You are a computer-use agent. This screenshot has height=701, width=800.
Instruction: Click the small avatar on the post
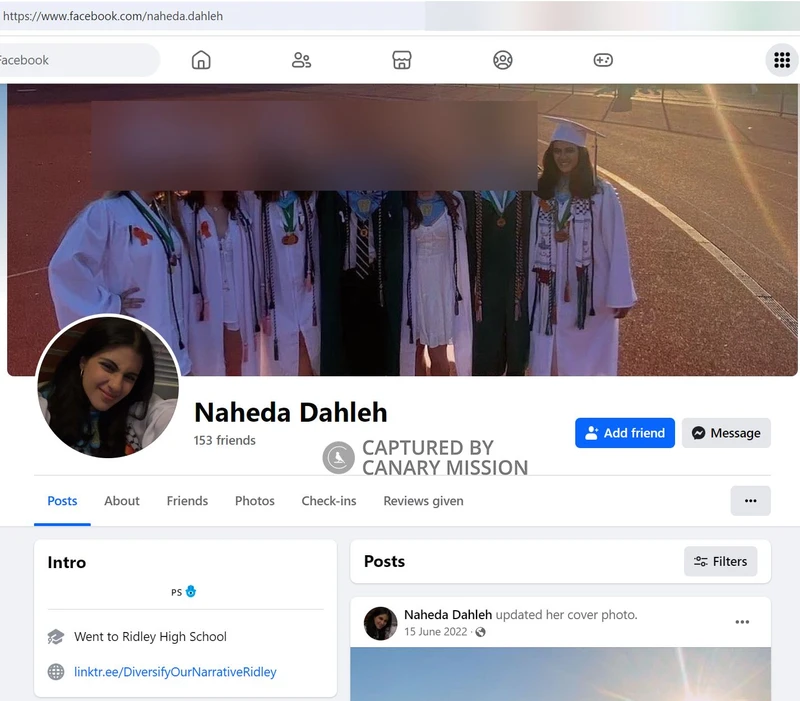380,623
